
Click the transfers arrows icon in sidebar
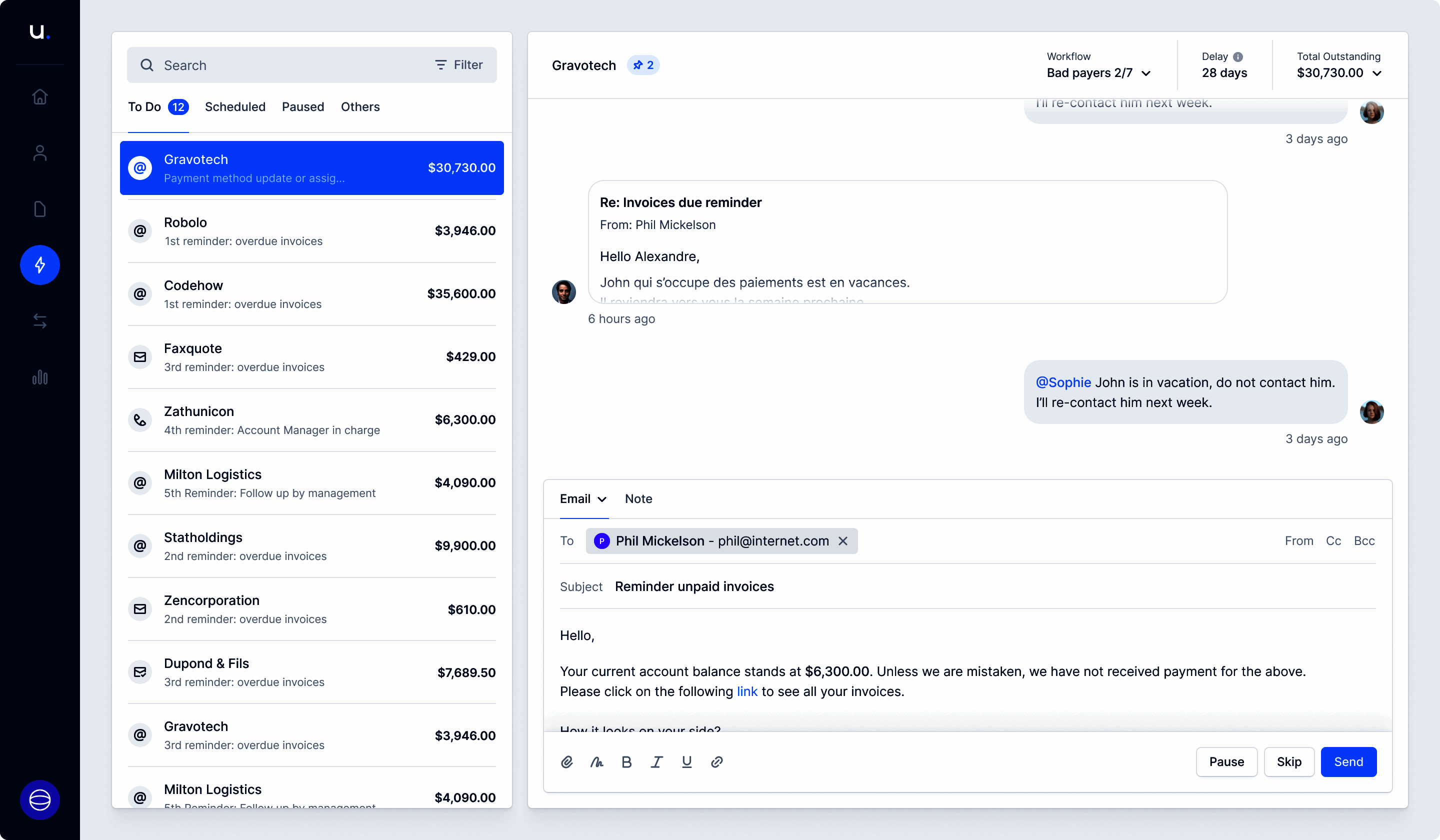tap(39, 321)
